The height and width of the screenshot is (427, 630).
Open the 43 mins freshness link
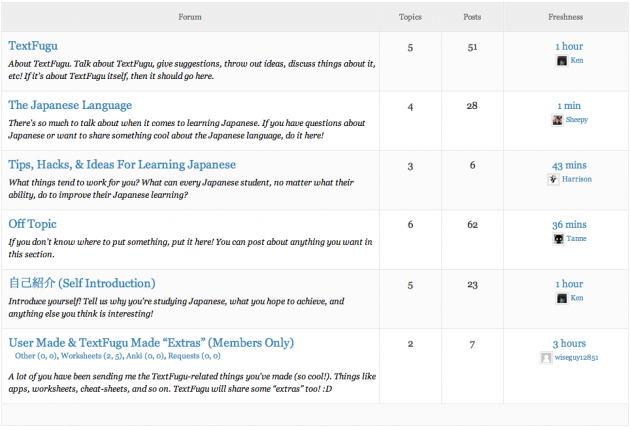[569, 165]
